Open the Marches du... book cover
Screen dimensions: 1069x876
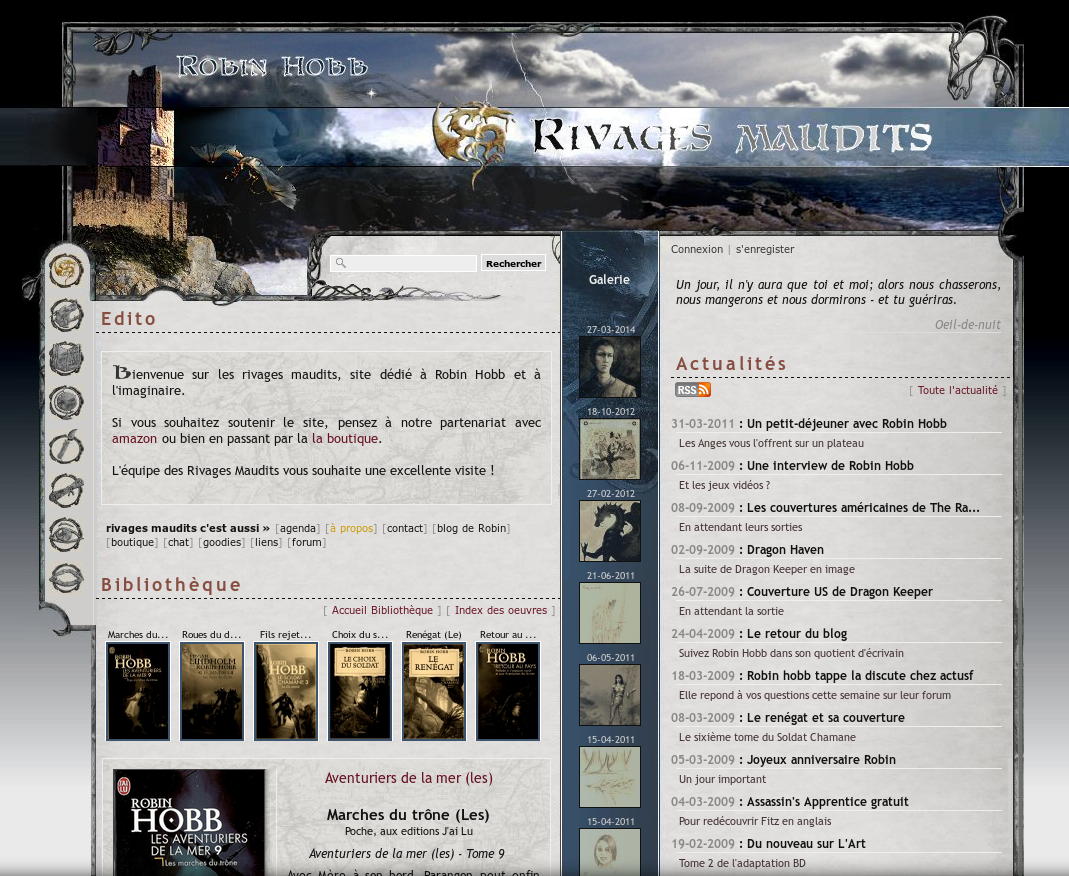[138, 691]
